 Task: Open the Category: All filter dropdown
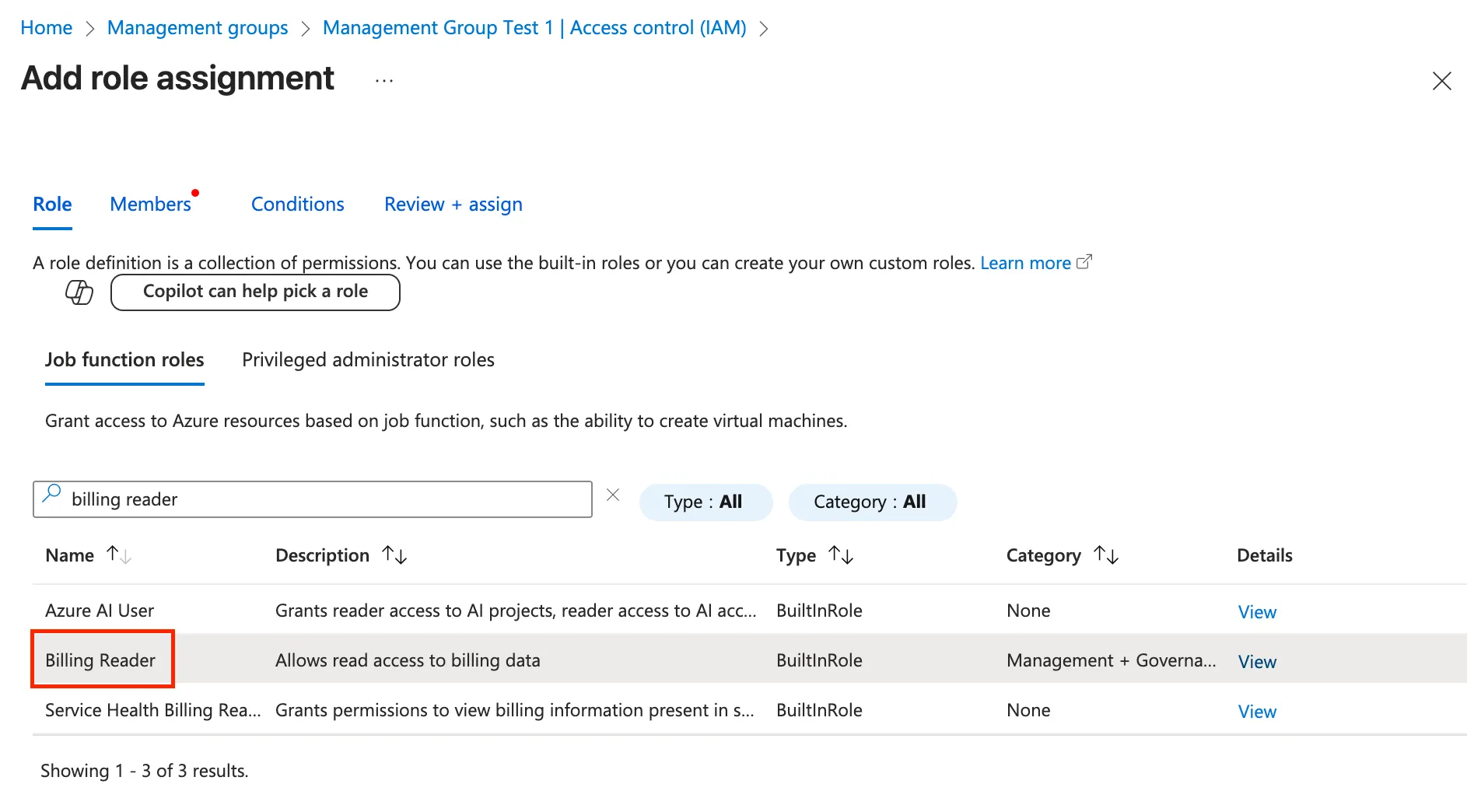[871, 502]
